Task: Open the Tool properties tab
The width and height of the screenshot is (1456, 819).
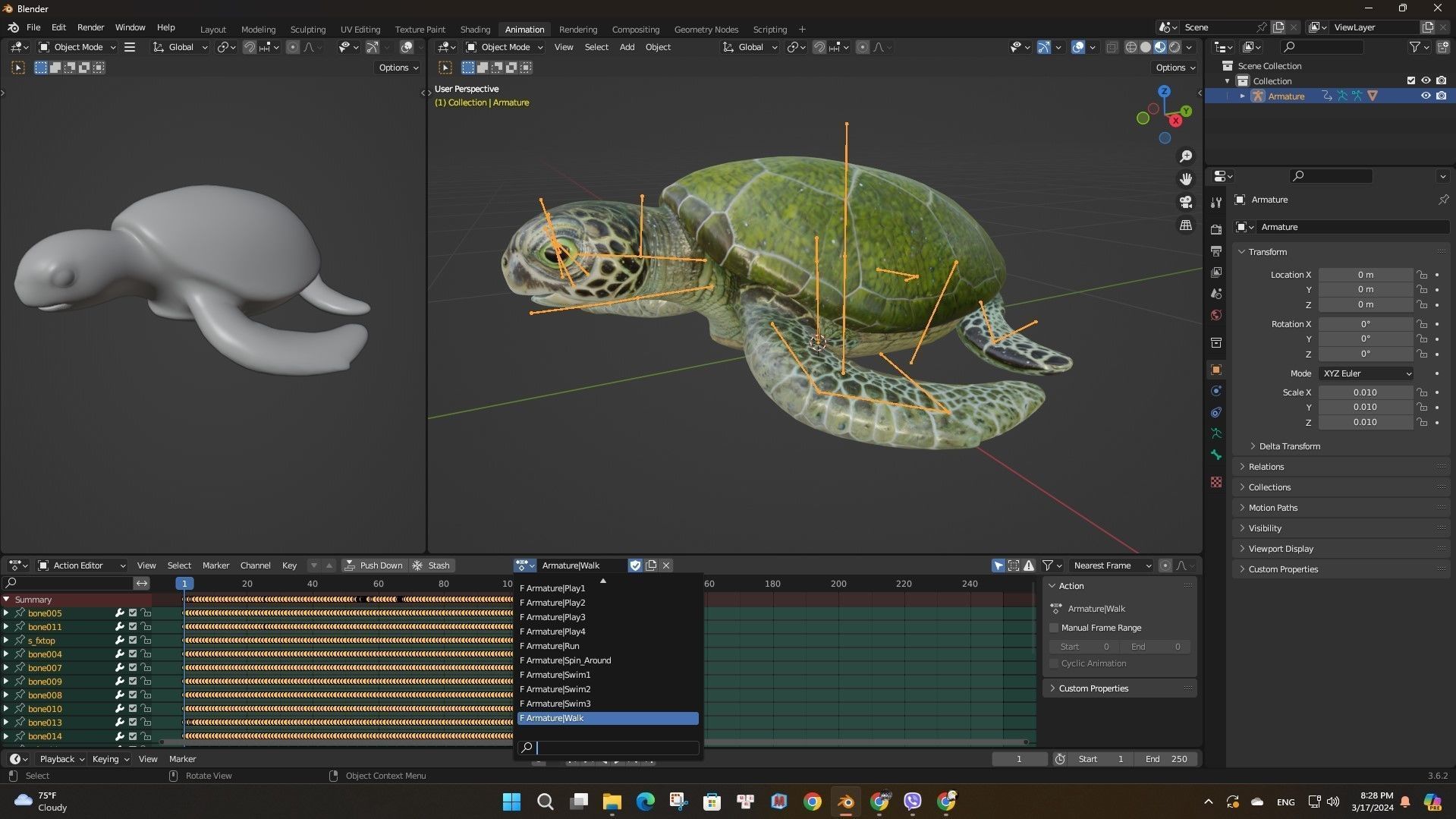Action: point(1216,202)
